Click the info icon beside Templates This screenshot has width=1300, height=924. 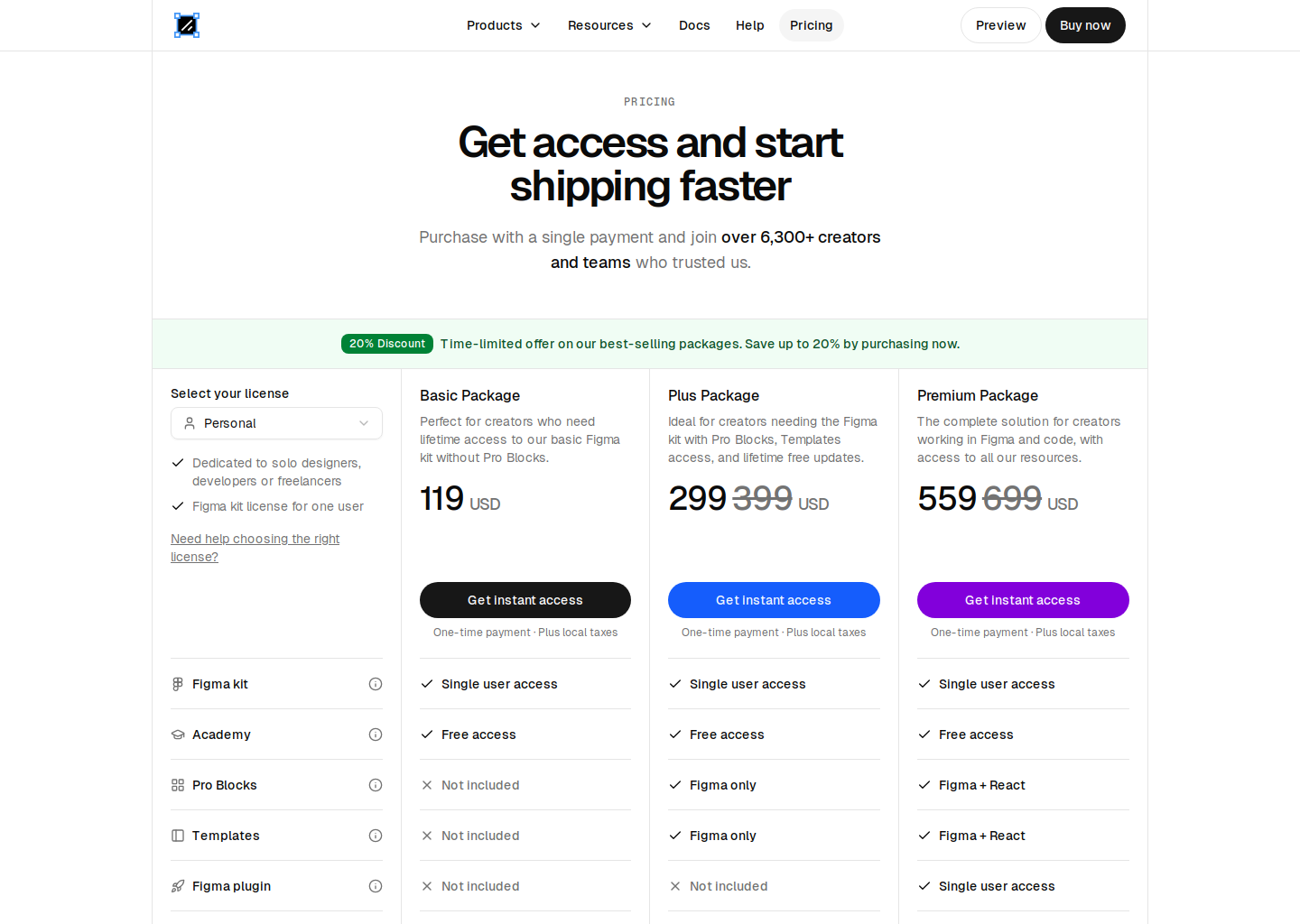click(x=375, y=836)
